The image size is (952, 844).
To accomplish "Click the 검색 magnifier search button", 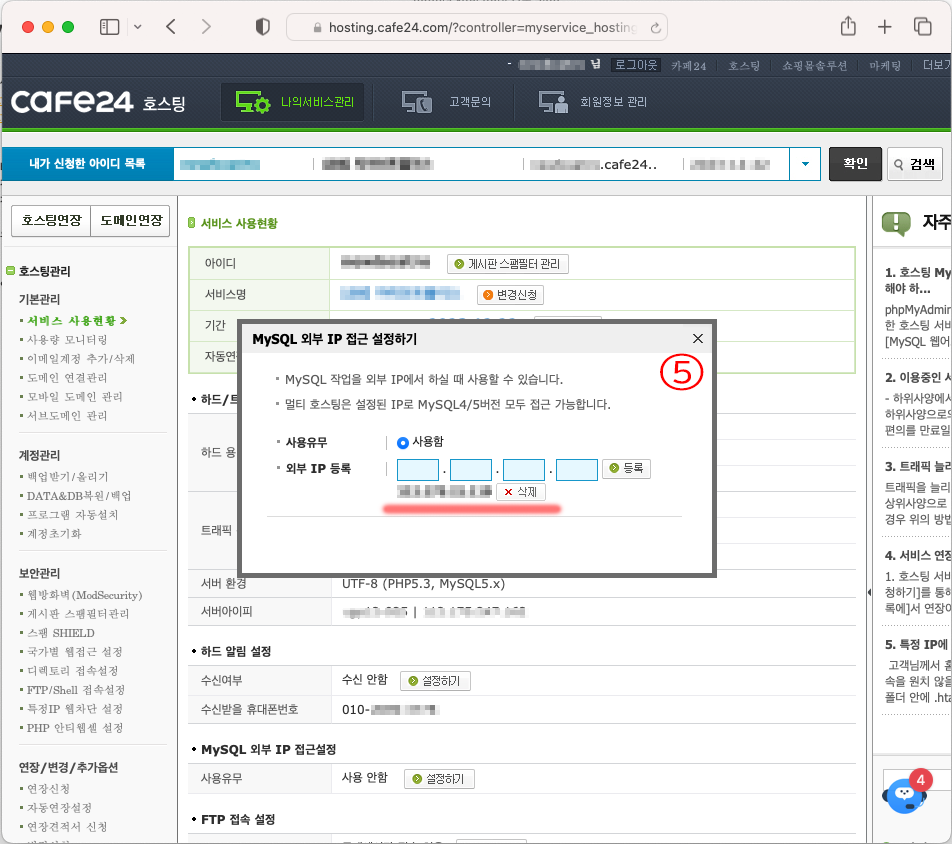I will 914,164.
